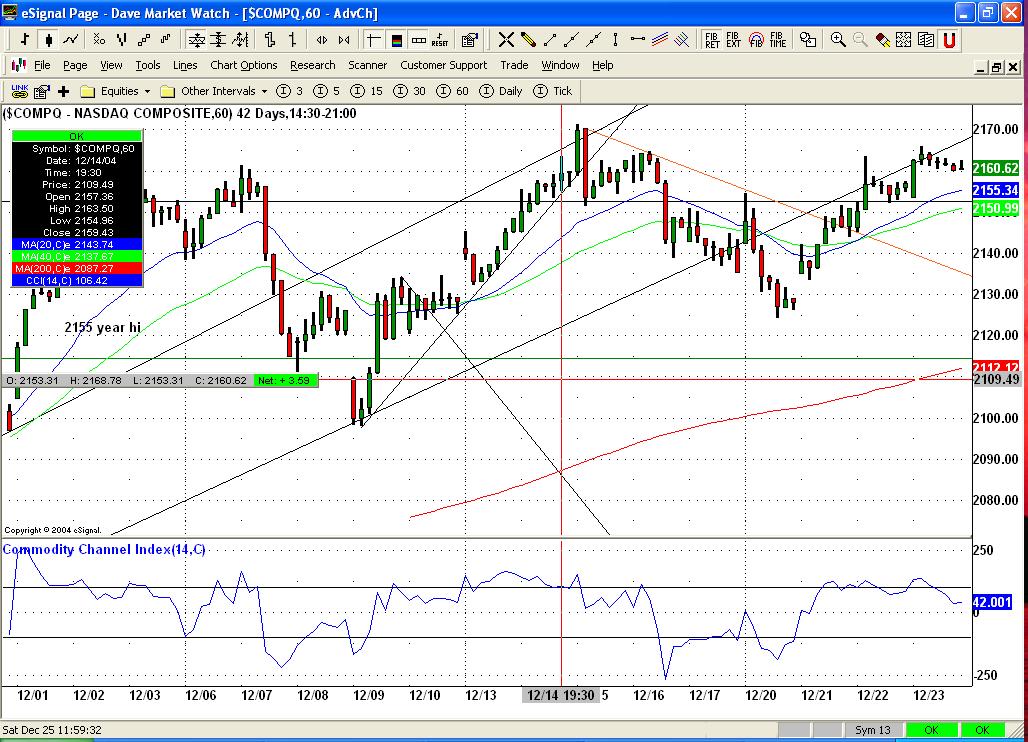Open the View menu
This screenshot has width=1028, height=742.
tap(111, 66)
